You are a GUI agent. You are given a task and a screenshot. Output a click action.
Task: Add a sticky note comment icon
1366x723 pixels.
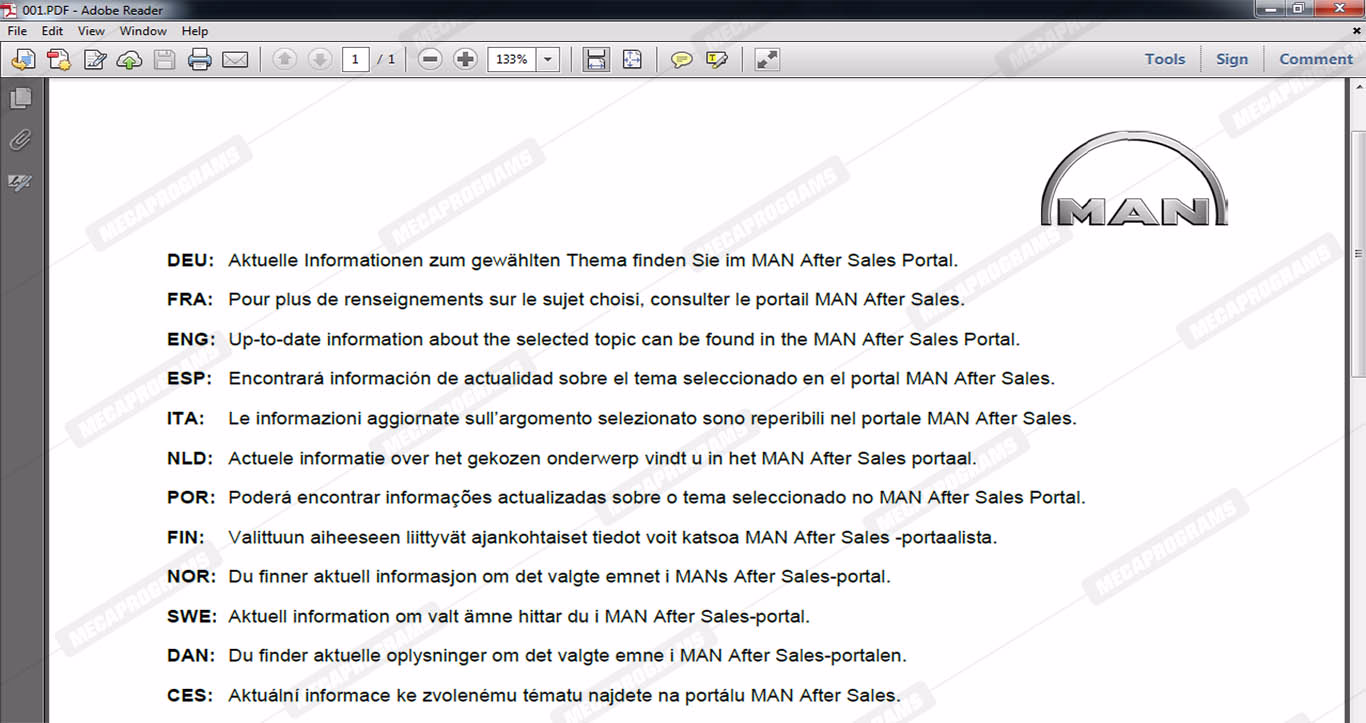[x=682, y=60]
